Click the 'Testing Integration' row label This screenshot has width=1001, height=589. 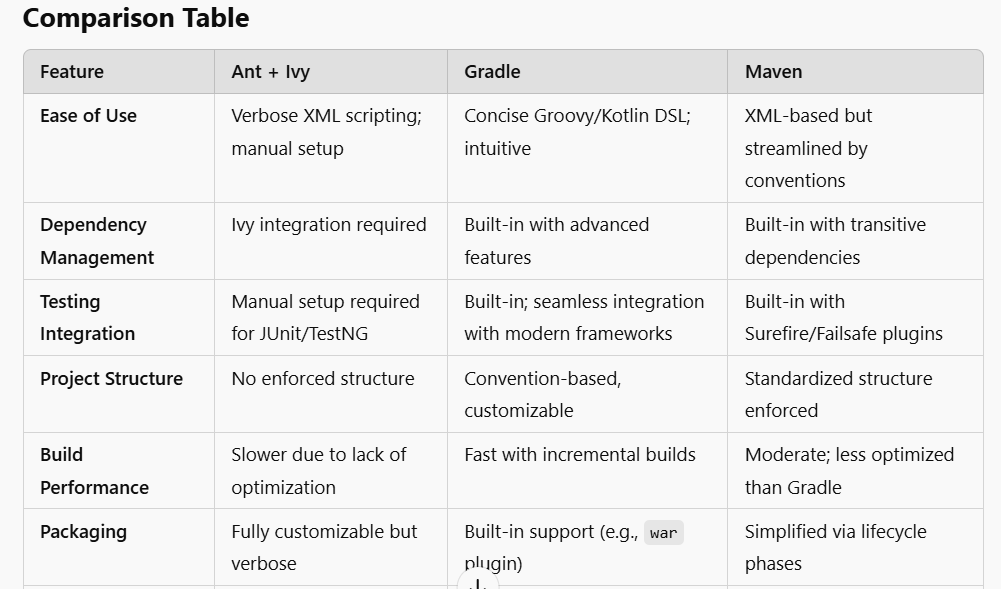(87, 317)
